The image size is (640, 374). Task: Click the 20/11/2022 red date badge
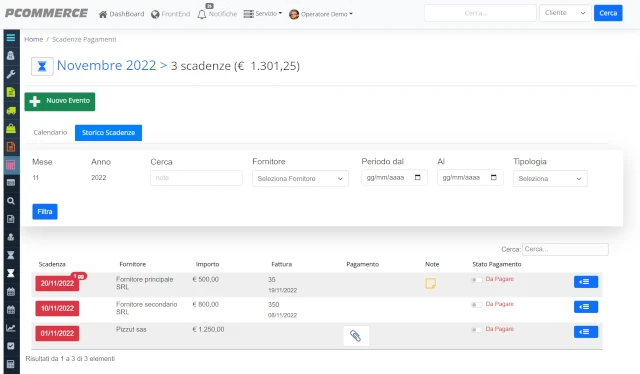click(57, 283)
